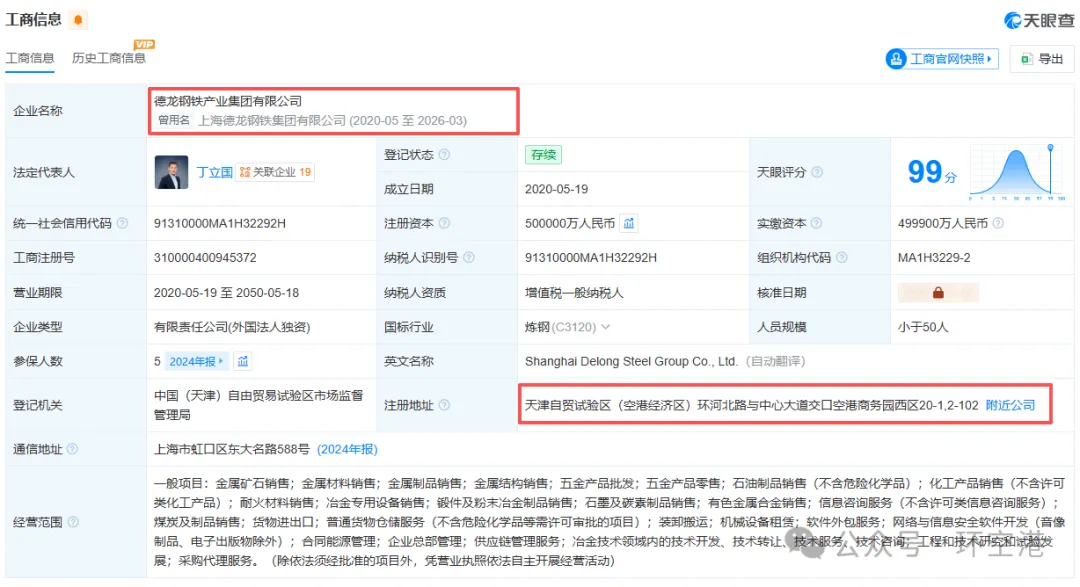
Task: Click help icon next to 通信地址
Action: pos(72,449)
